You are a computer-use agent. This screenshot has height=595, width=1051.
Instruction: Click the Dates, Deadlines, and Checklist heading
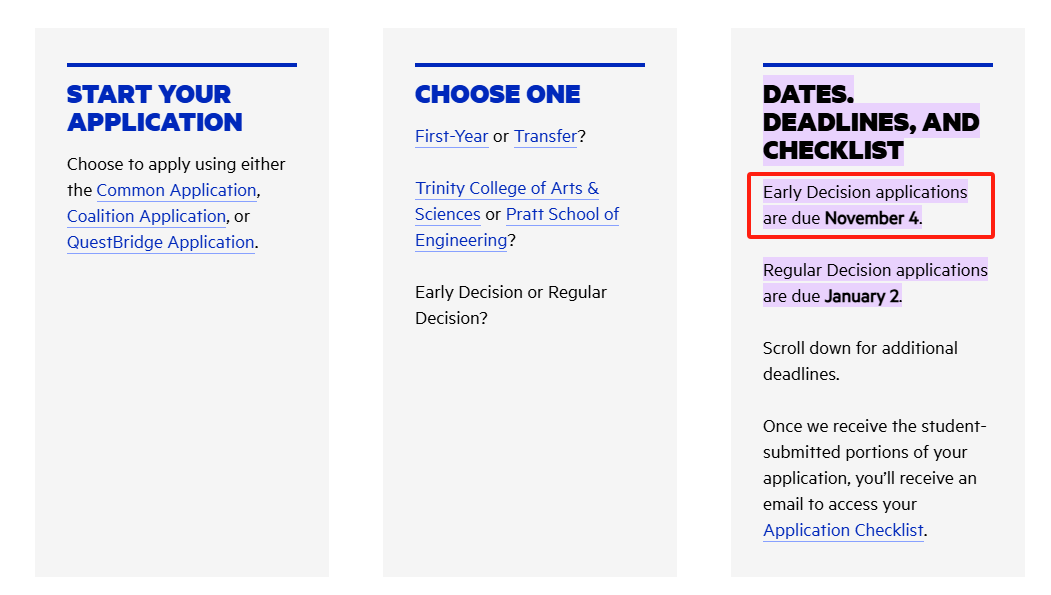(x=871, y=122)
